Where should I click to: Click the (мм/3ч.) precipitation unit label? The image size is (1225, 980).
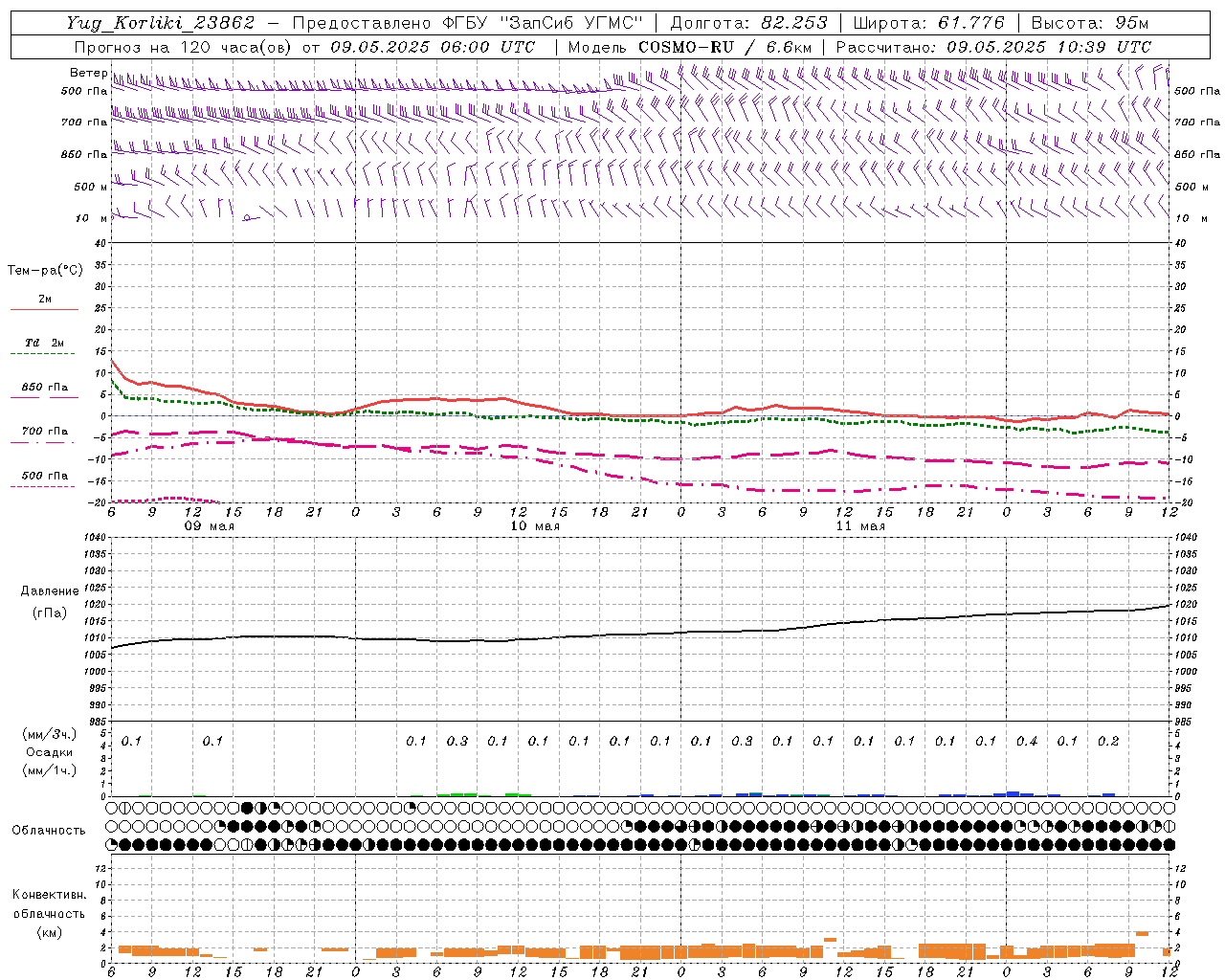[x=51, y=734]
